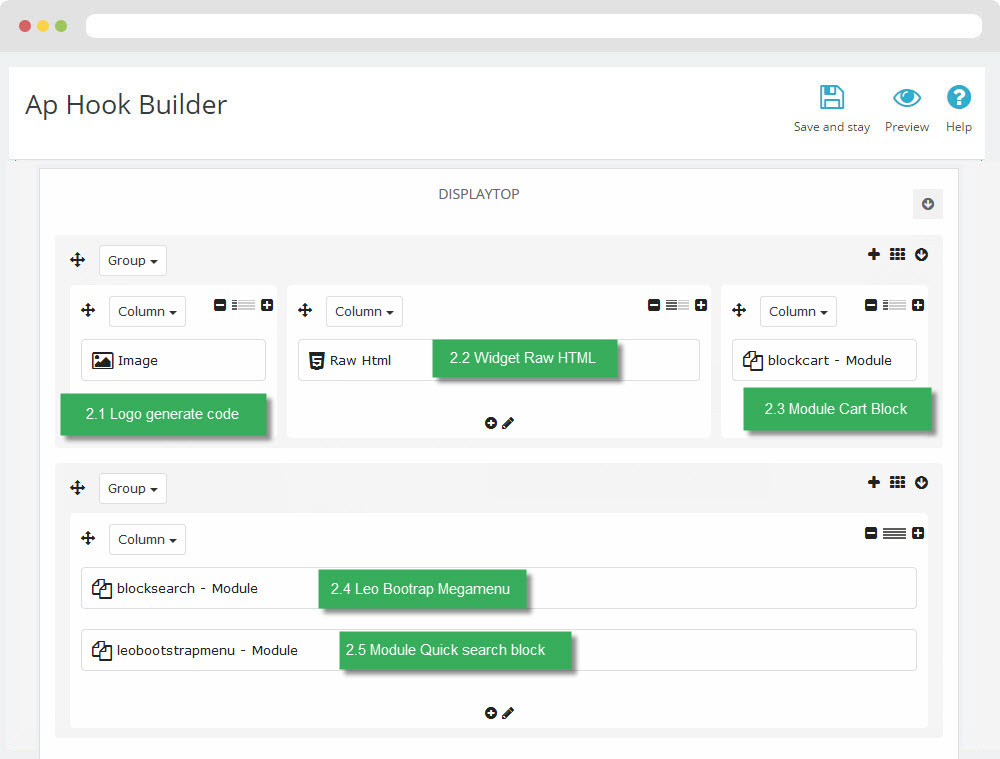Add a widget below leobootstrapmenu with the plus circle

(490, 713)
